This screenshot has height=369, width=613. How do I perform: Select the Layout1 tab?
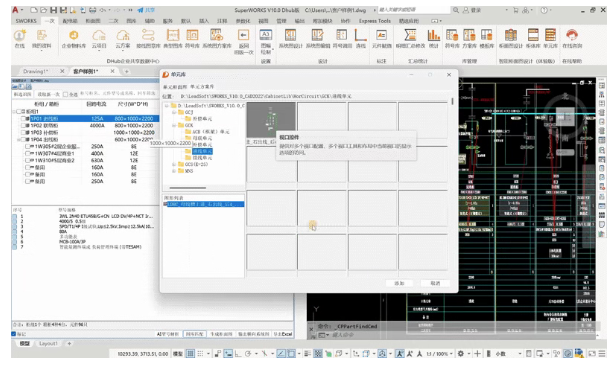pyautogui.click(x=48, y=344)
